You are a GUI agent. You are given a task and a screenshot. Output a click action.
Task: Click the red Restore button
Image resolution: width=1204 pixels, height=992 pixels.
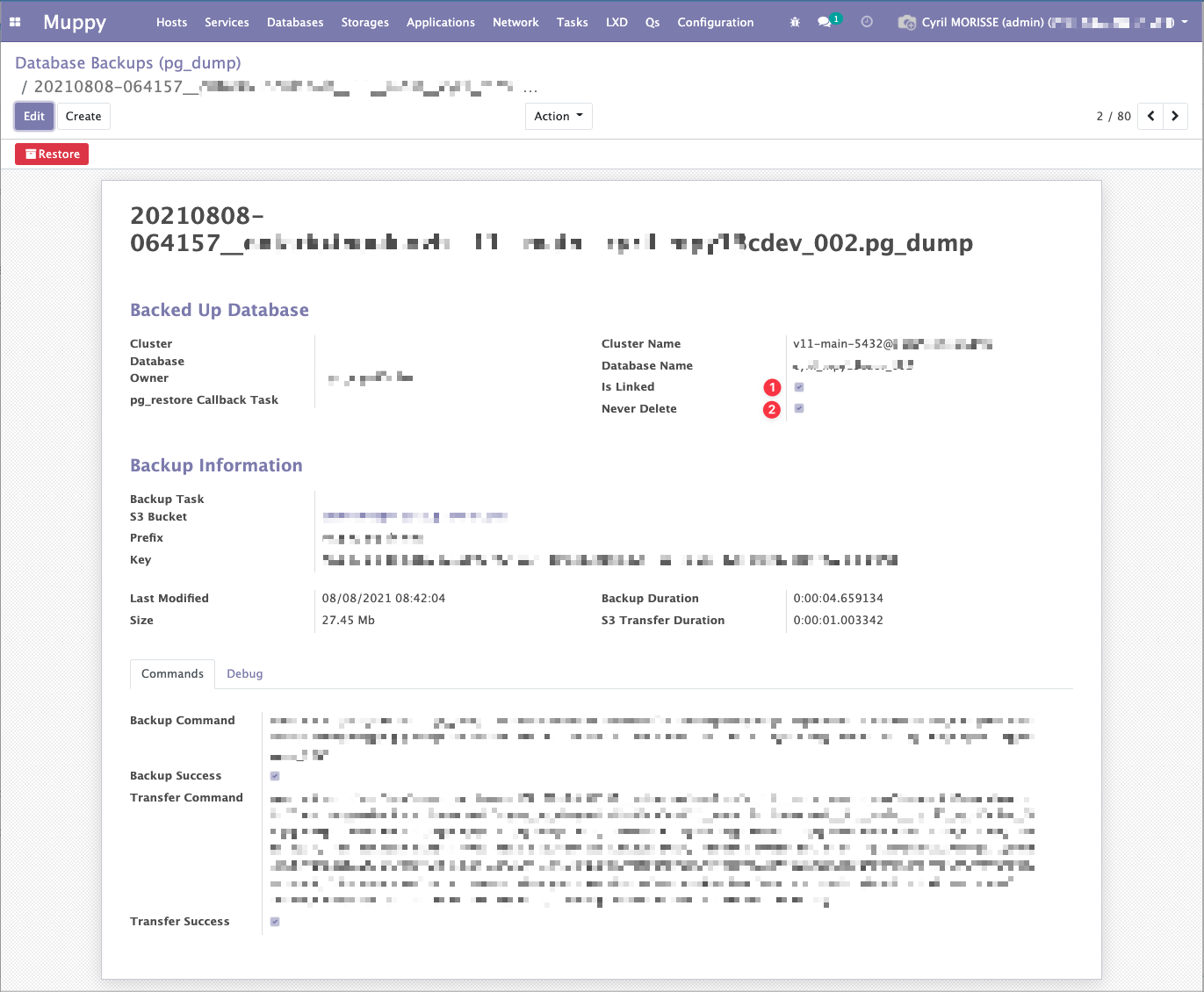coord(52,154)
